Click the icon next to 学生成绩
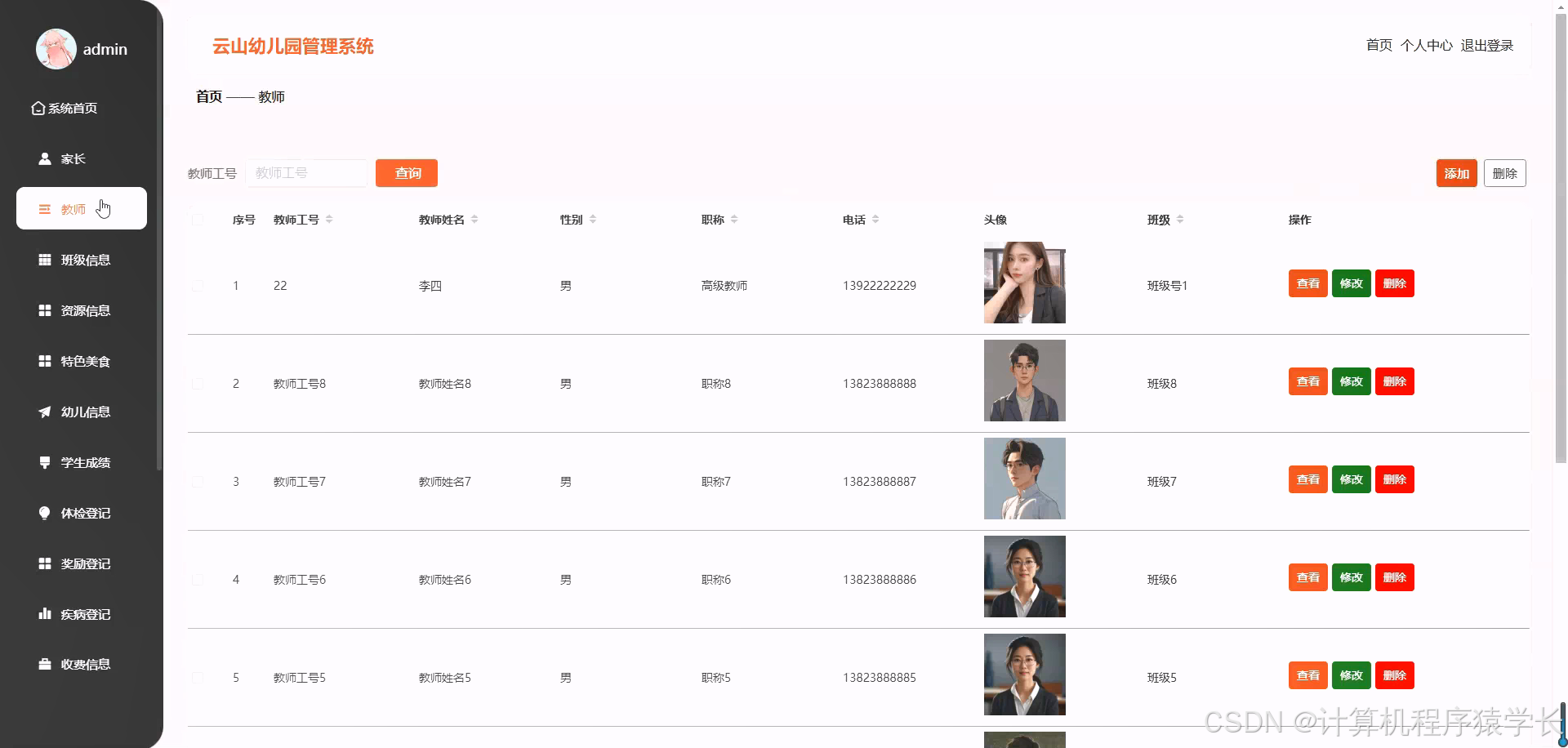 (45, 462)
